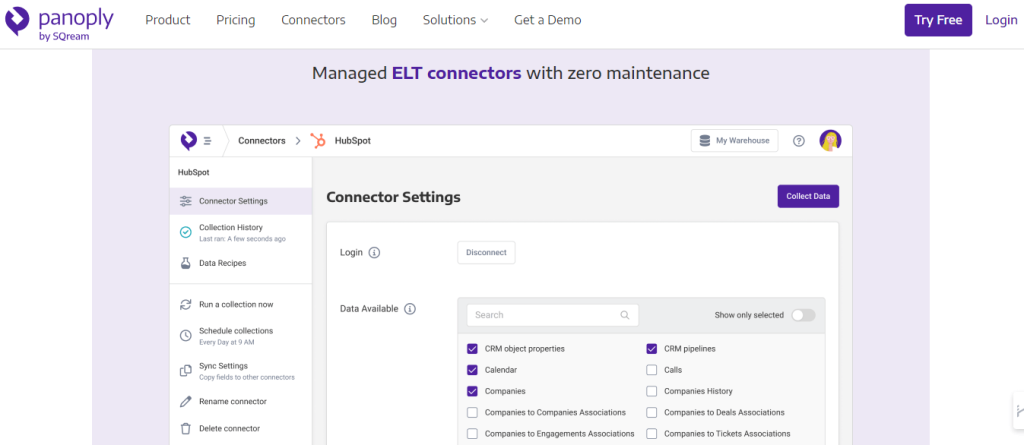The height and width of the screenshot is (445, 1024).
Task: Click the Rename connector pencil icon
Action: point(185,401)
